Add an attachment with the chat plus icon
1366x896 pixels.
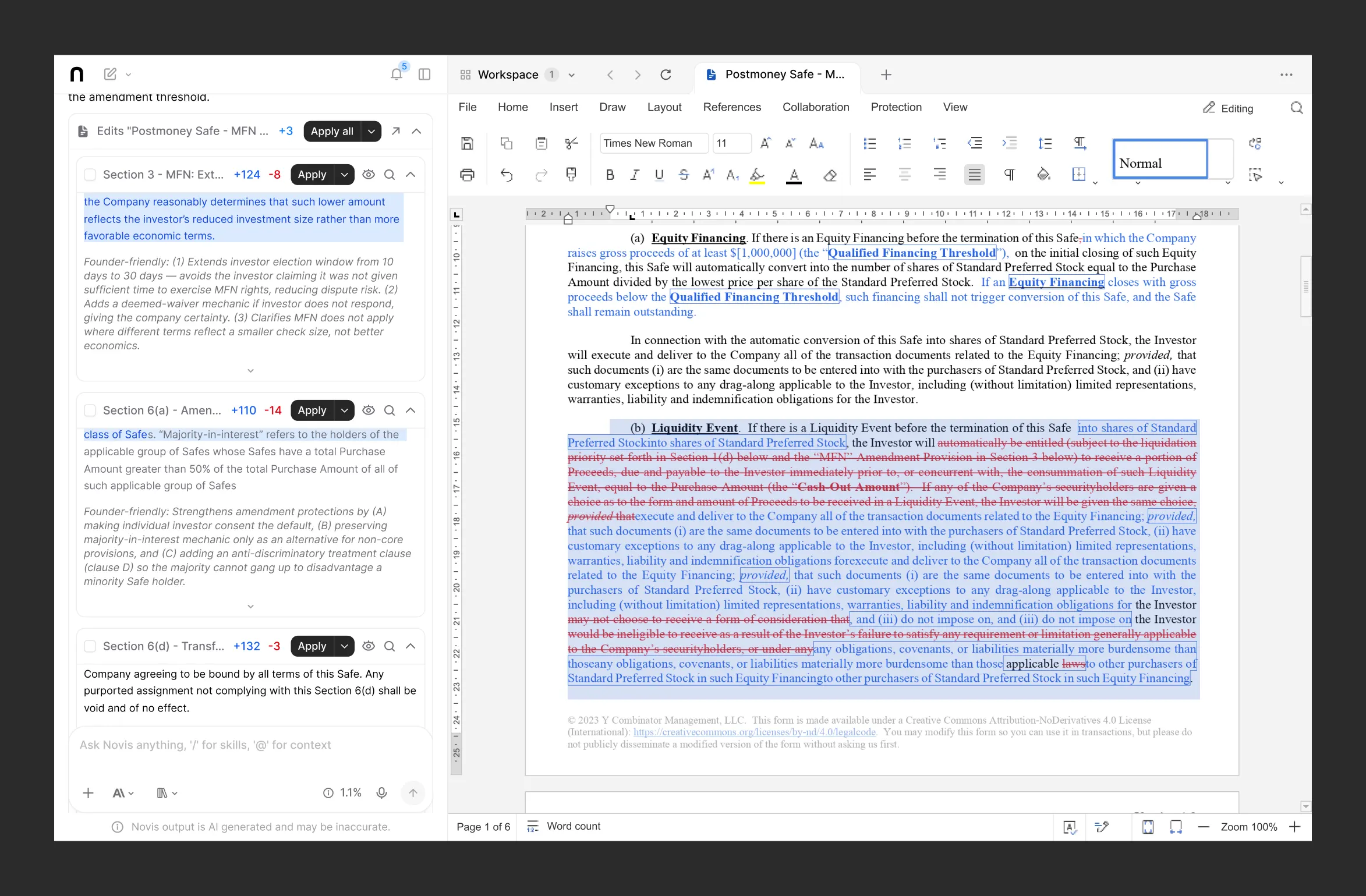[x=88, y=793]
